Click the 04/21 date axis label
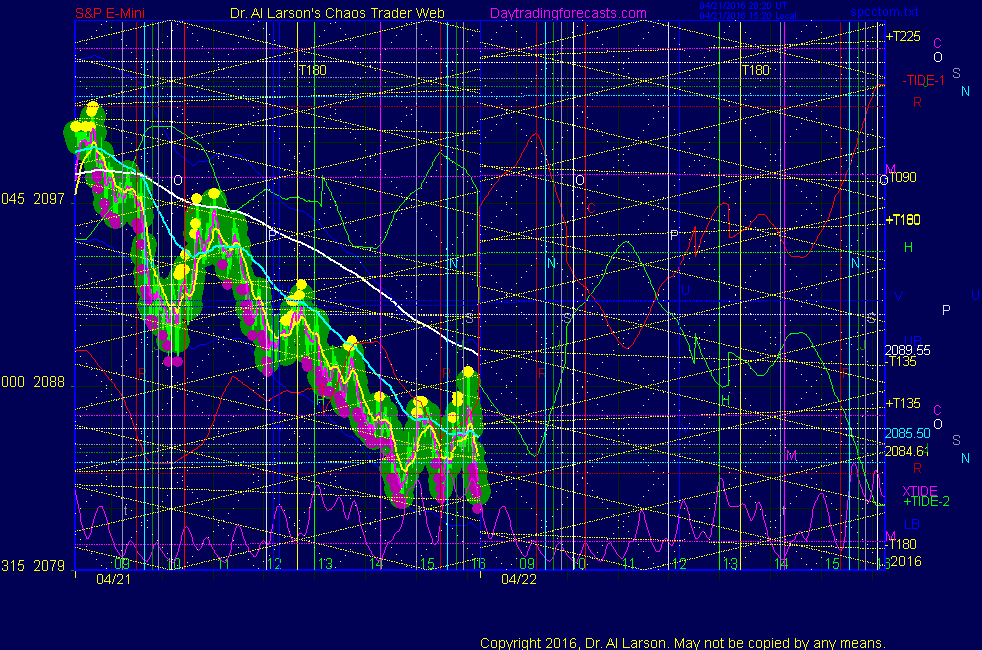 (113, 579)
